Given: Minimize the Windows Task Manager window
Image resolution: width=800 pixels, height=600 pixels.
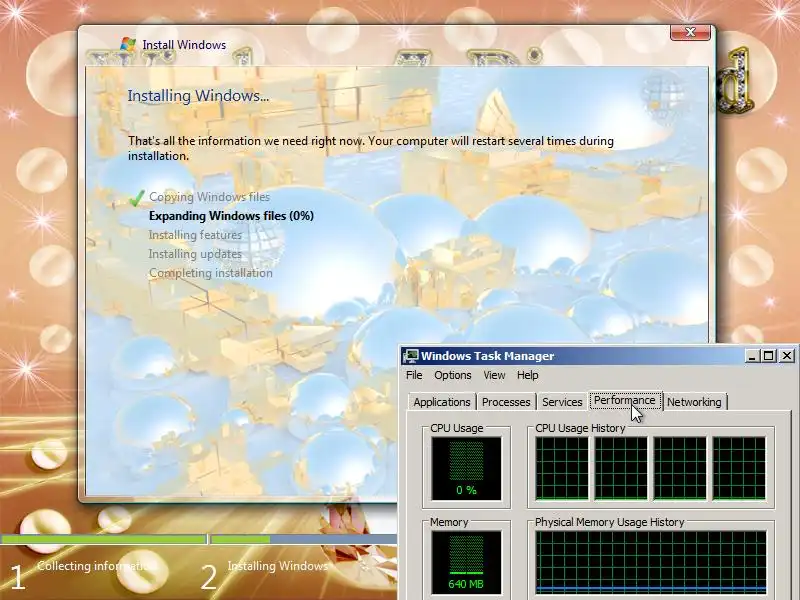Looking at the screenshot, I should pos(752,356).
